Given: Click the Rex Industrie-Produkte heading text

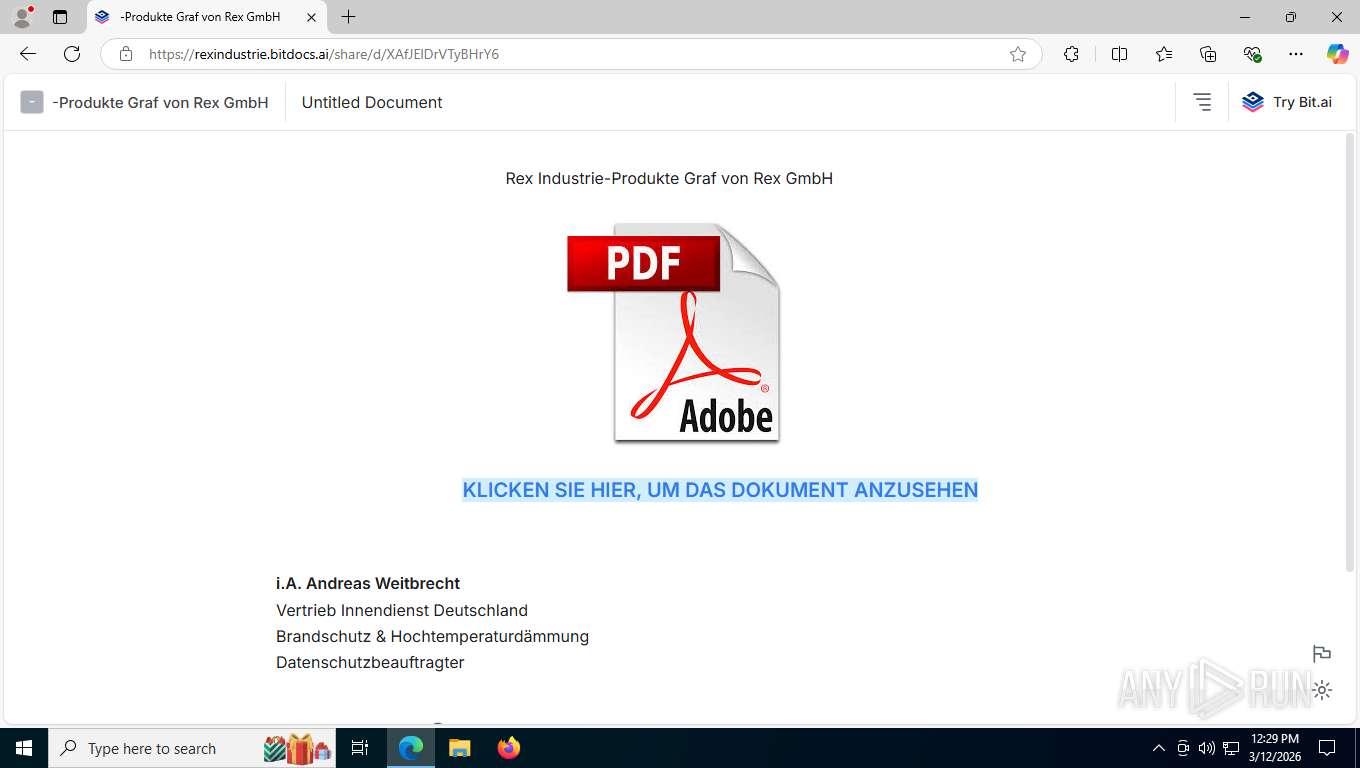Looking at the screenshot, I should [x=669, y=179].
